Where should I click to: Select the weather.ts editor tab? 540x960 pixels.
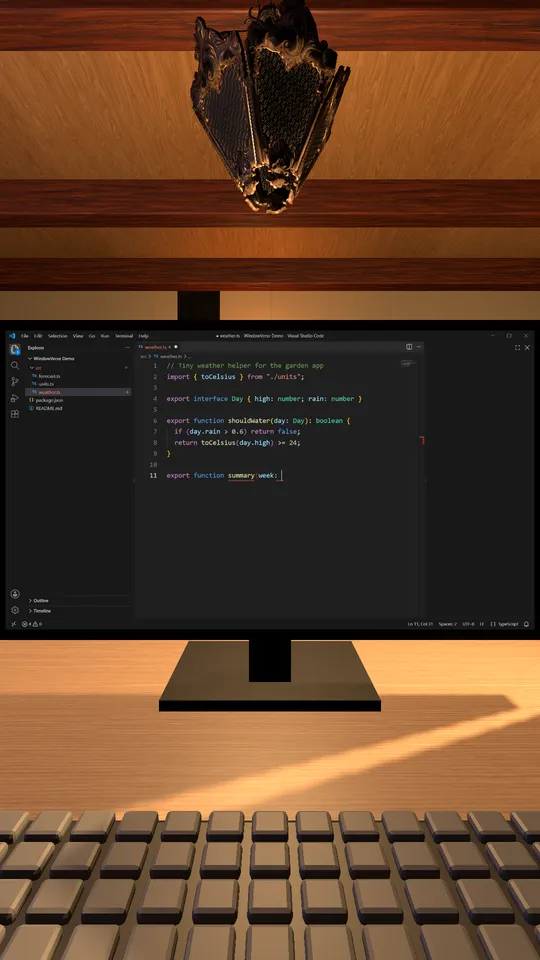[x=158, y=347]
